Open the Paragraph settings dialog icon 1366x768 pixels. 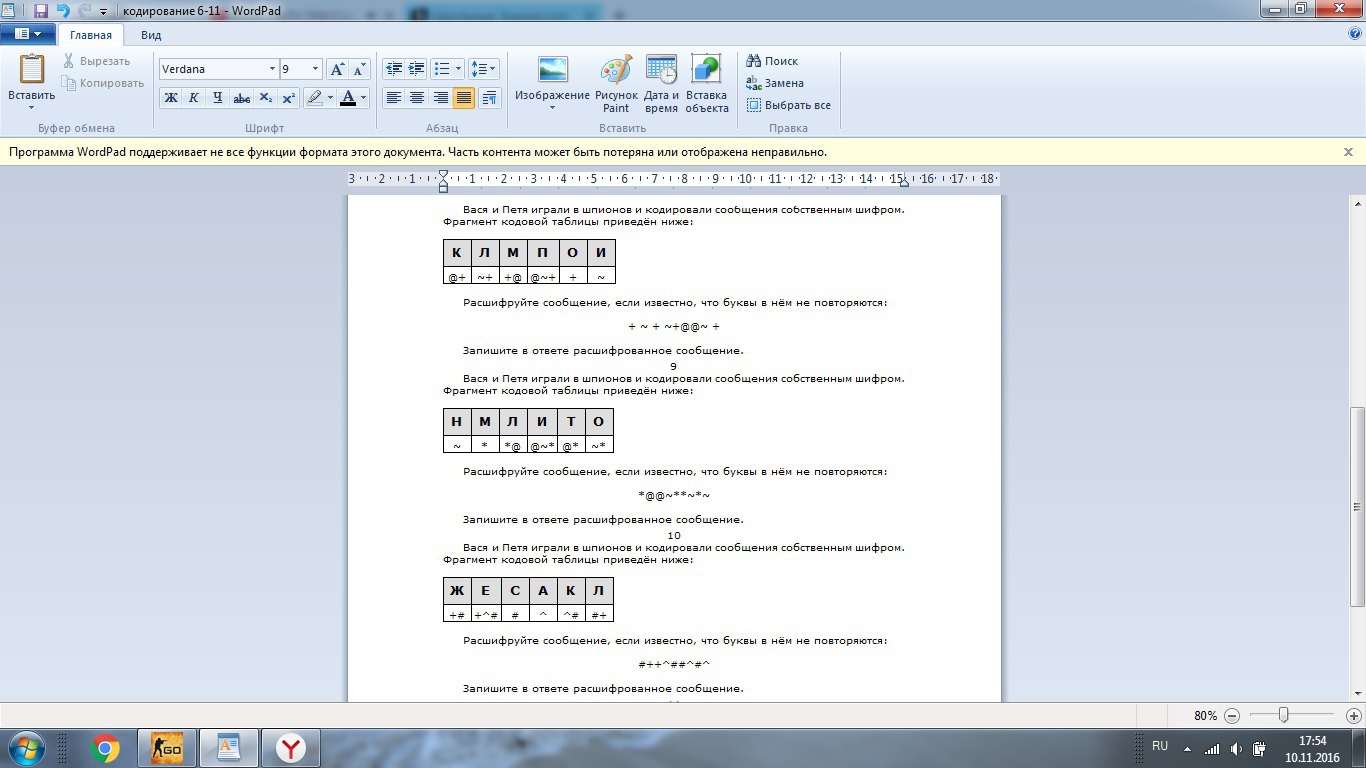point(489,98)
